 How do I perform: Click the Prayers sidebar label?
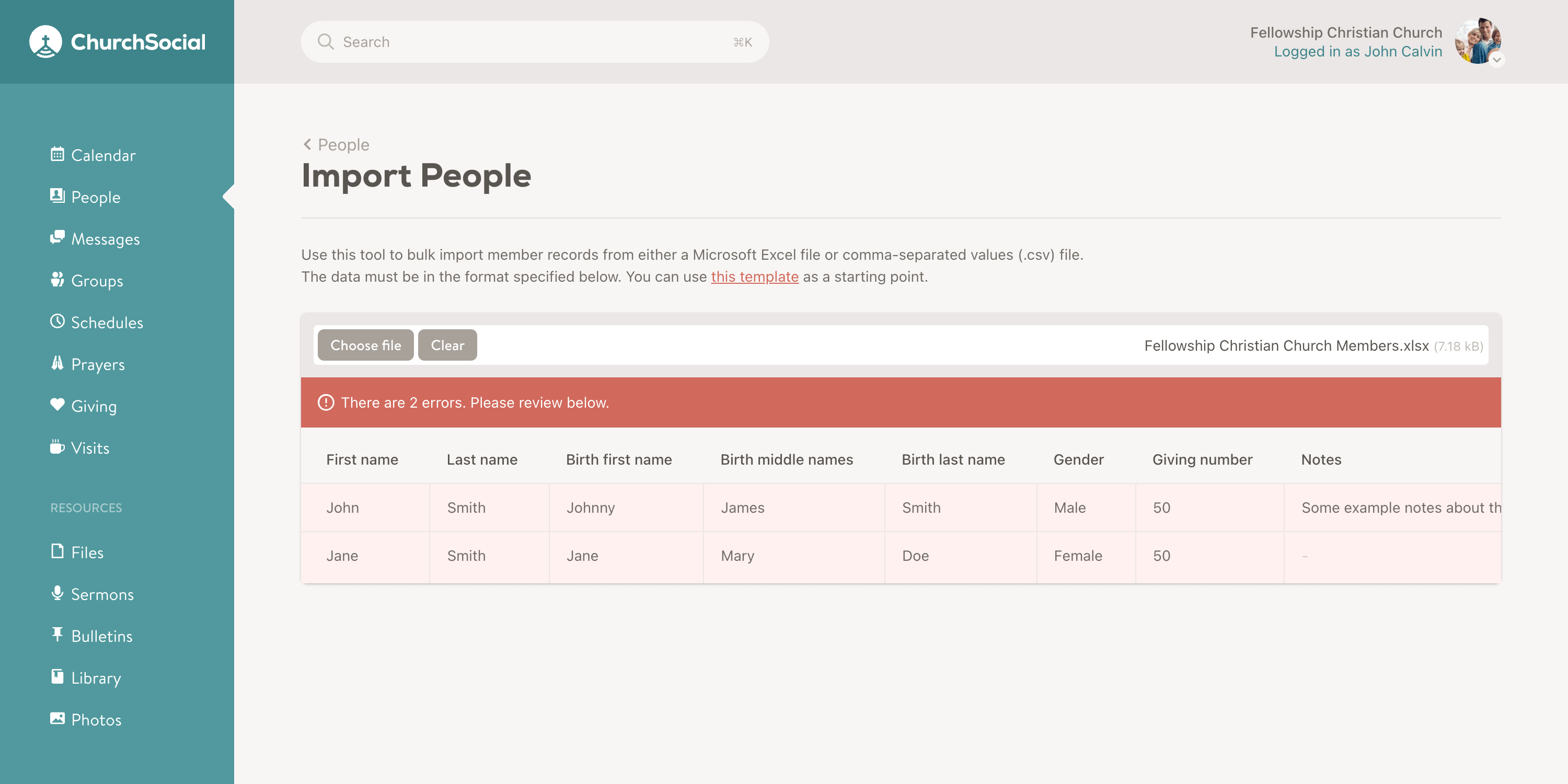click(x=98, y=364)
